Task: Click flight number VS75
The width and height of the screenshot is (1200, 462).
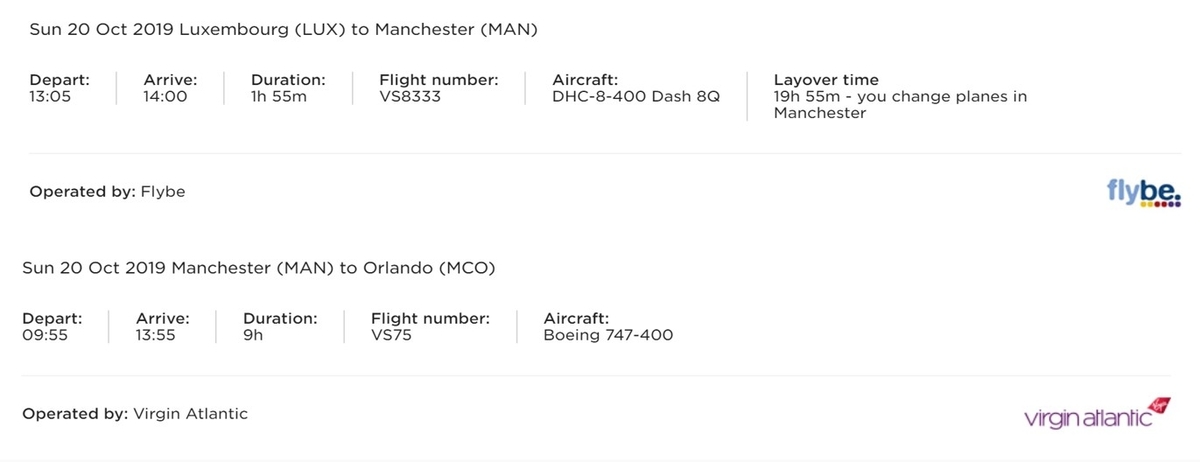Action: tap(391, 335)
